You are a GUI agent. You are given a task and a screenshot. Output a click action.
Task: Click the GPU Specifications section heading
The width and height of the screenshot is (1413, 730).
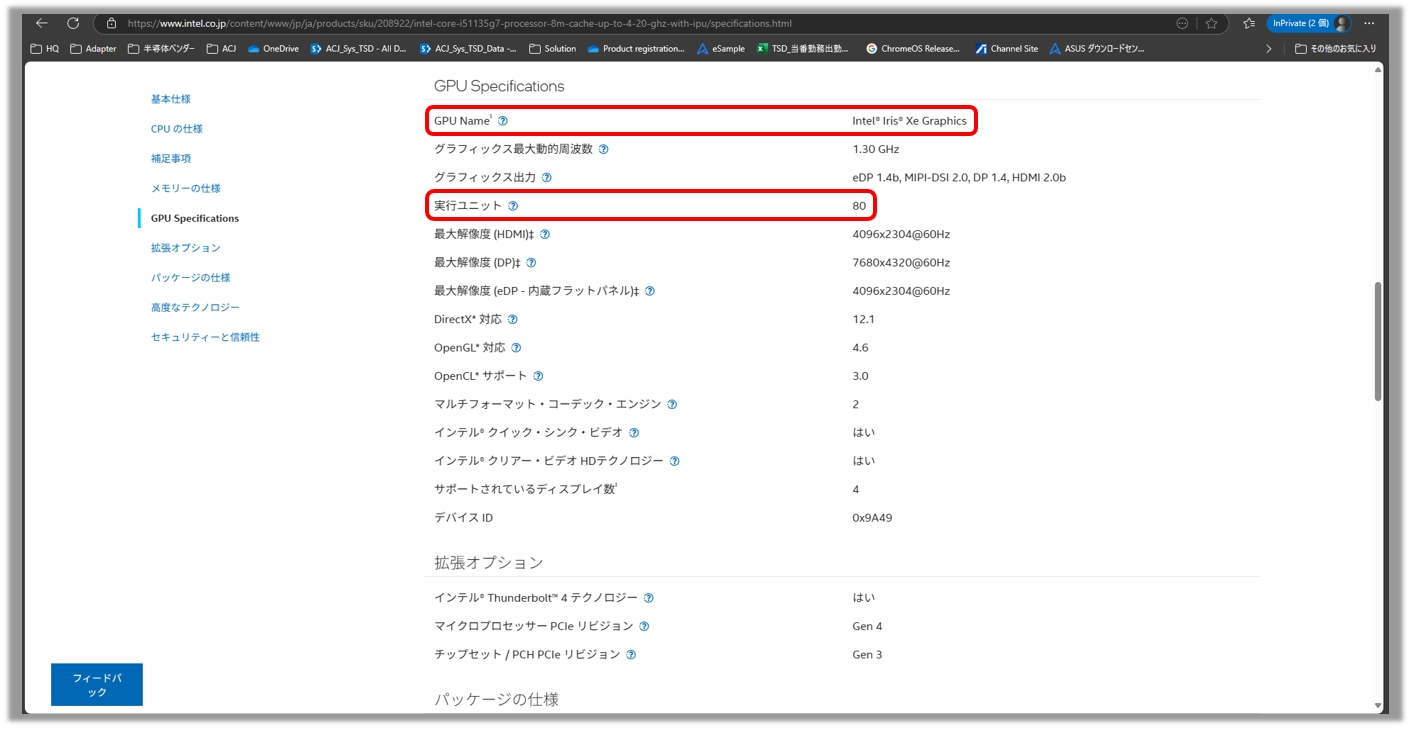click(499, 86)
